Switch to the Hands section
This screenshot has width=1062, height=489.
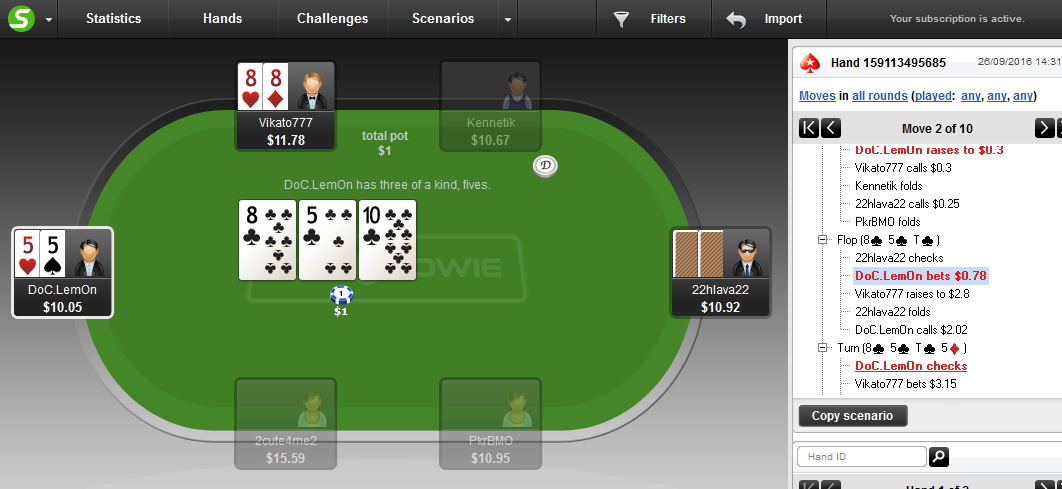222,19
